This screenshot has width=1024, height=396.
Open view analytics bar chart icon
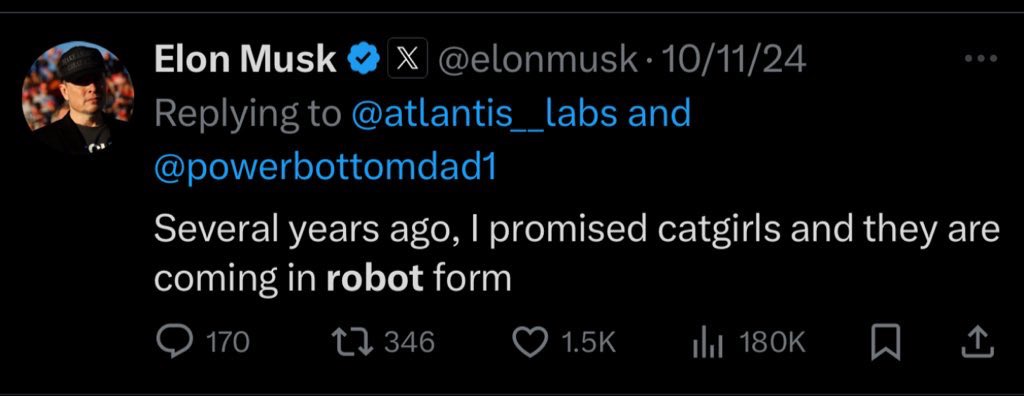[x=707, y=342]
